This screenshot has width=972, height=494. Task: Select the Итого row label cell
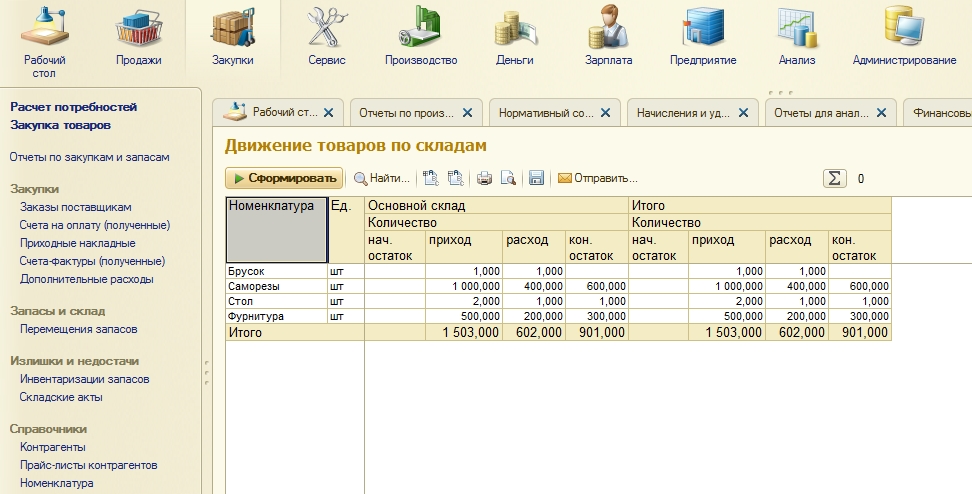click(x=295, y=332)
